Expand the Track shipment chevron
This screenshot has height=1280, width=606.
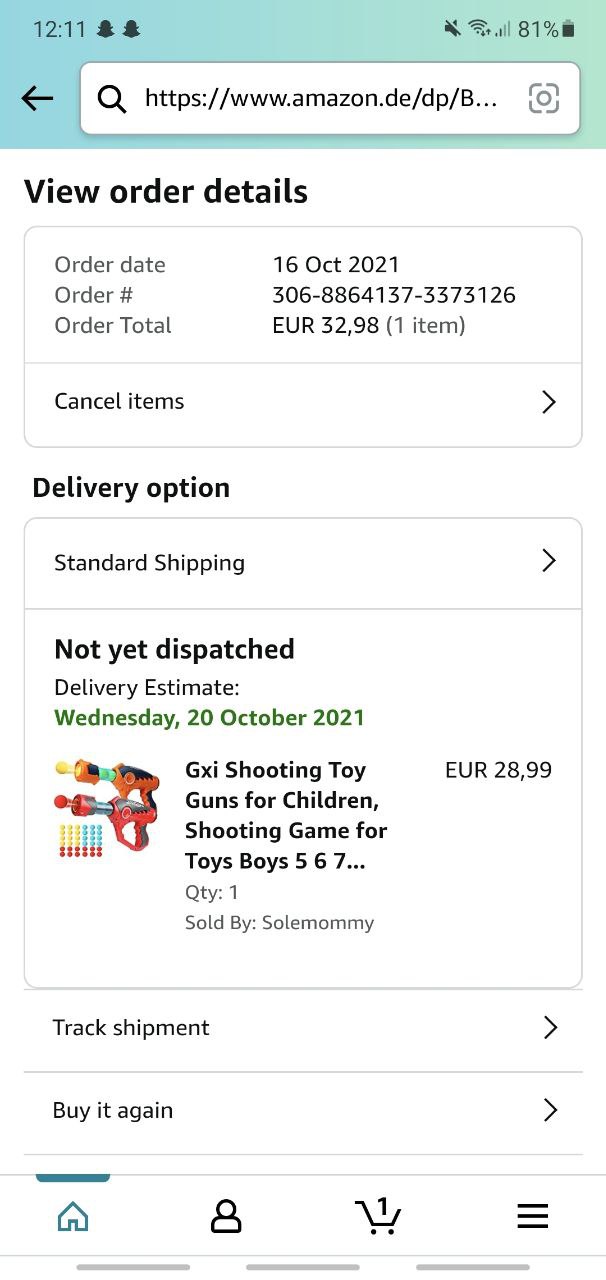click(549, 1028)
